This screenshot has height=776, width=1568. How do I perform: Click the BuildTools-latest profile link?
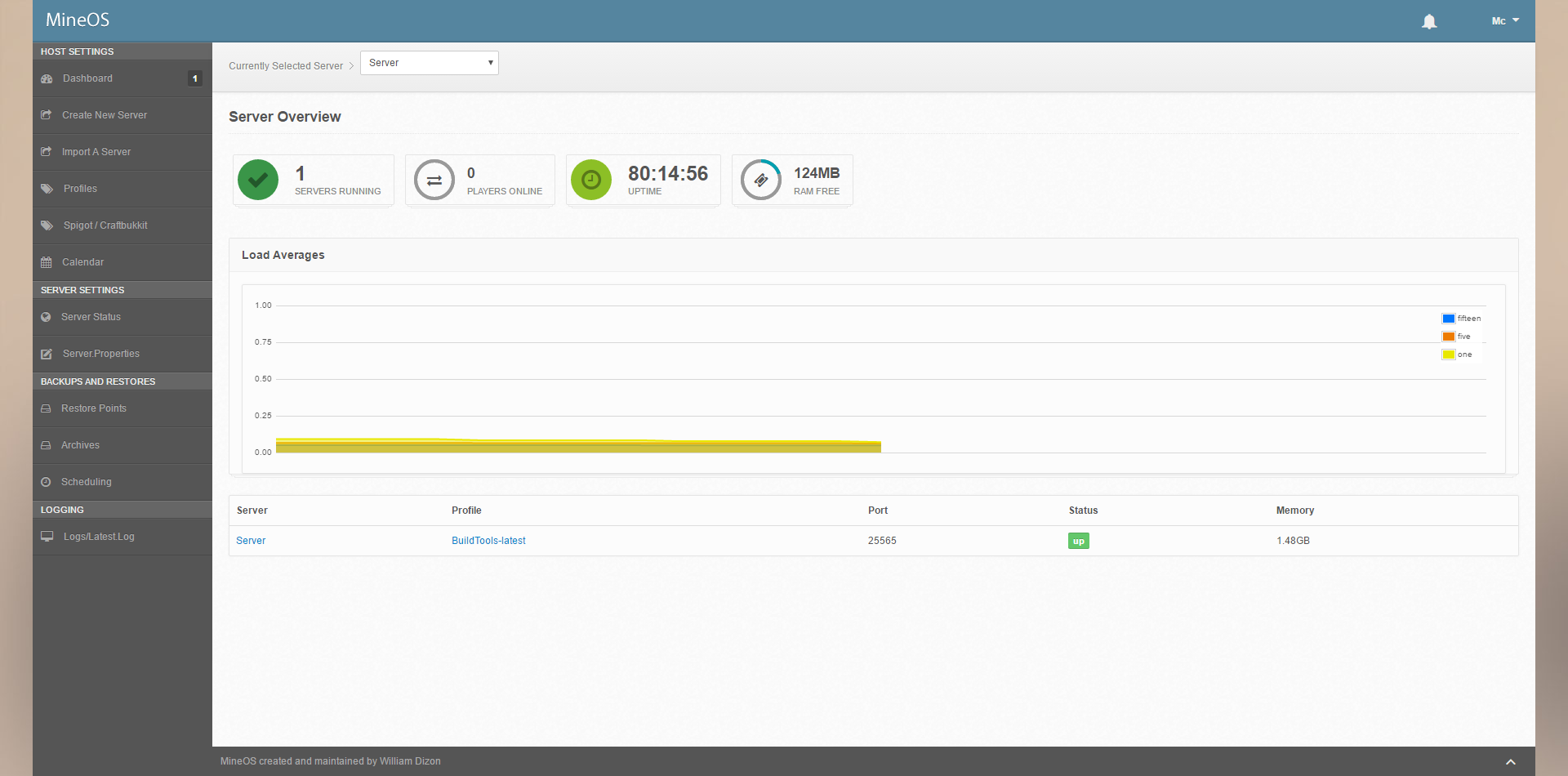[x=488, y=541]
